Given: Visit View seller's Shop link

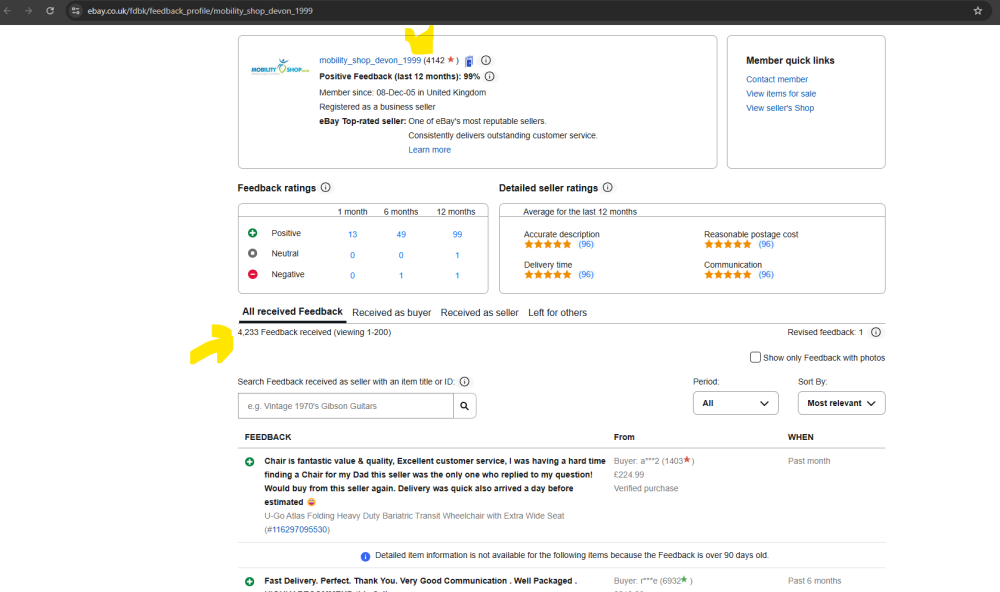Looking at the screenshot, I should pyautogui.click(x=780, y=108).
